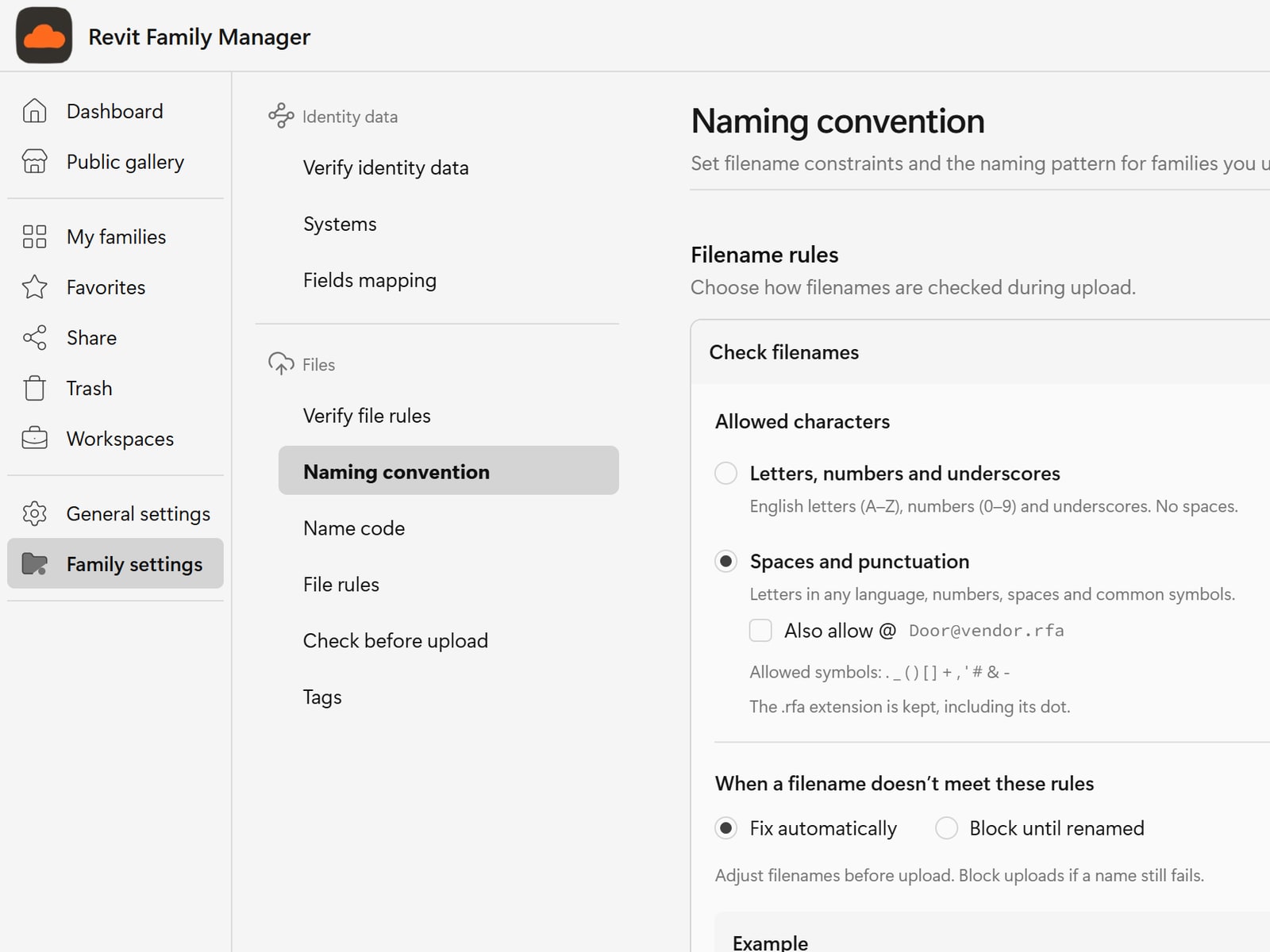Choose Fix automatically option

(725, 828)
